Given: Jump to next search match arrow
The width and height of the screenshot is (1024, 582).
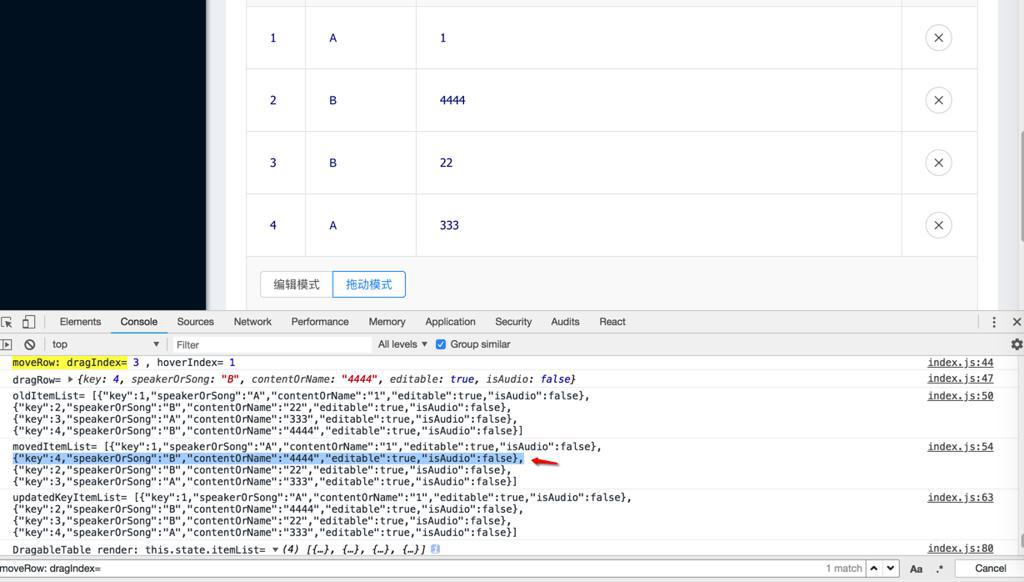Looking at the screenshot, I should click(x=890, y=568).
